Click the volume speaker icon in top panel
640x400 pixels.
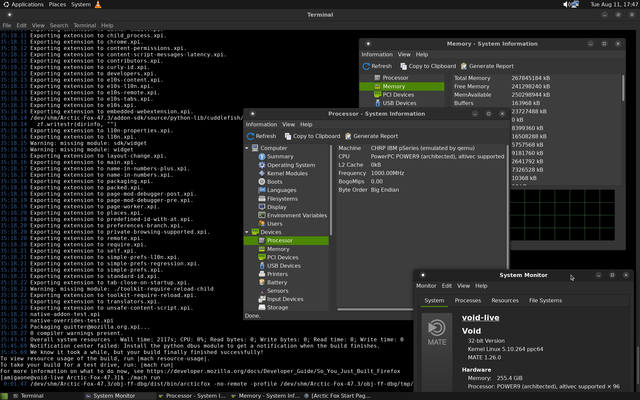click(567, 4)
